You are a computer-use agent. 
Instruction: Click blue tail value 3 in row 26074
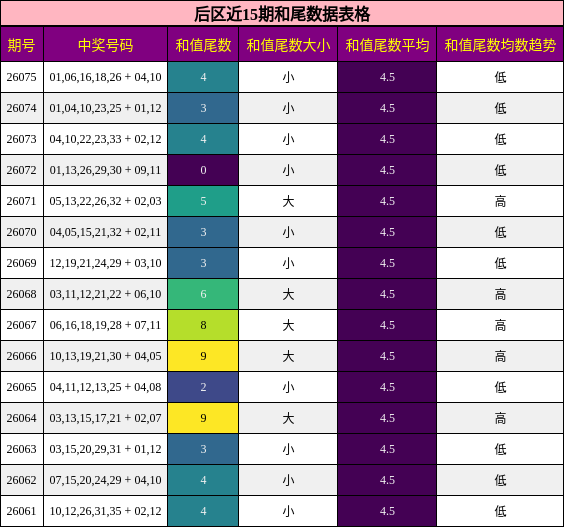pyautogui.click(x=203, y=108)
